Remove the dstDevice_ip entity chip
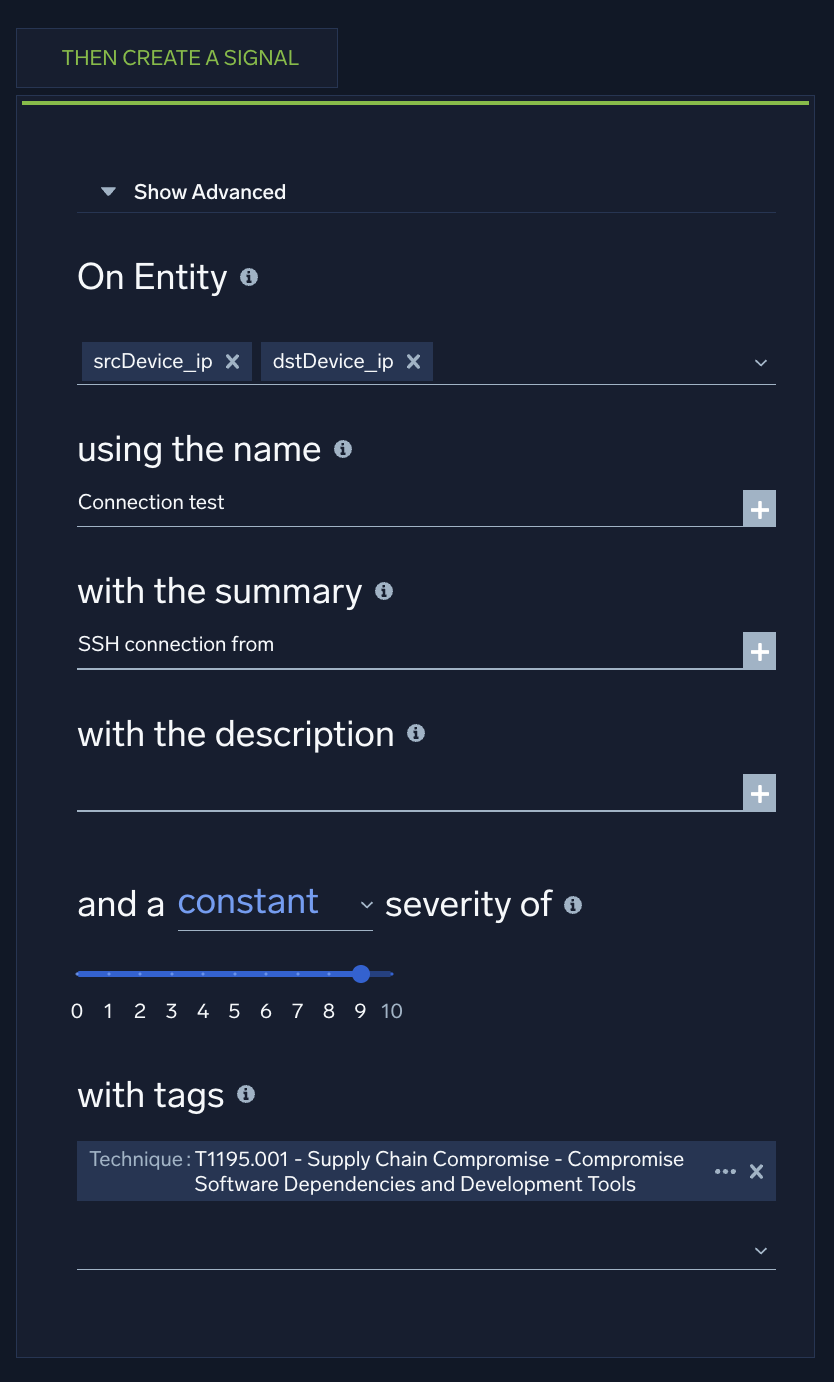Screen dimensions: 834x1382 pos(413,361)
